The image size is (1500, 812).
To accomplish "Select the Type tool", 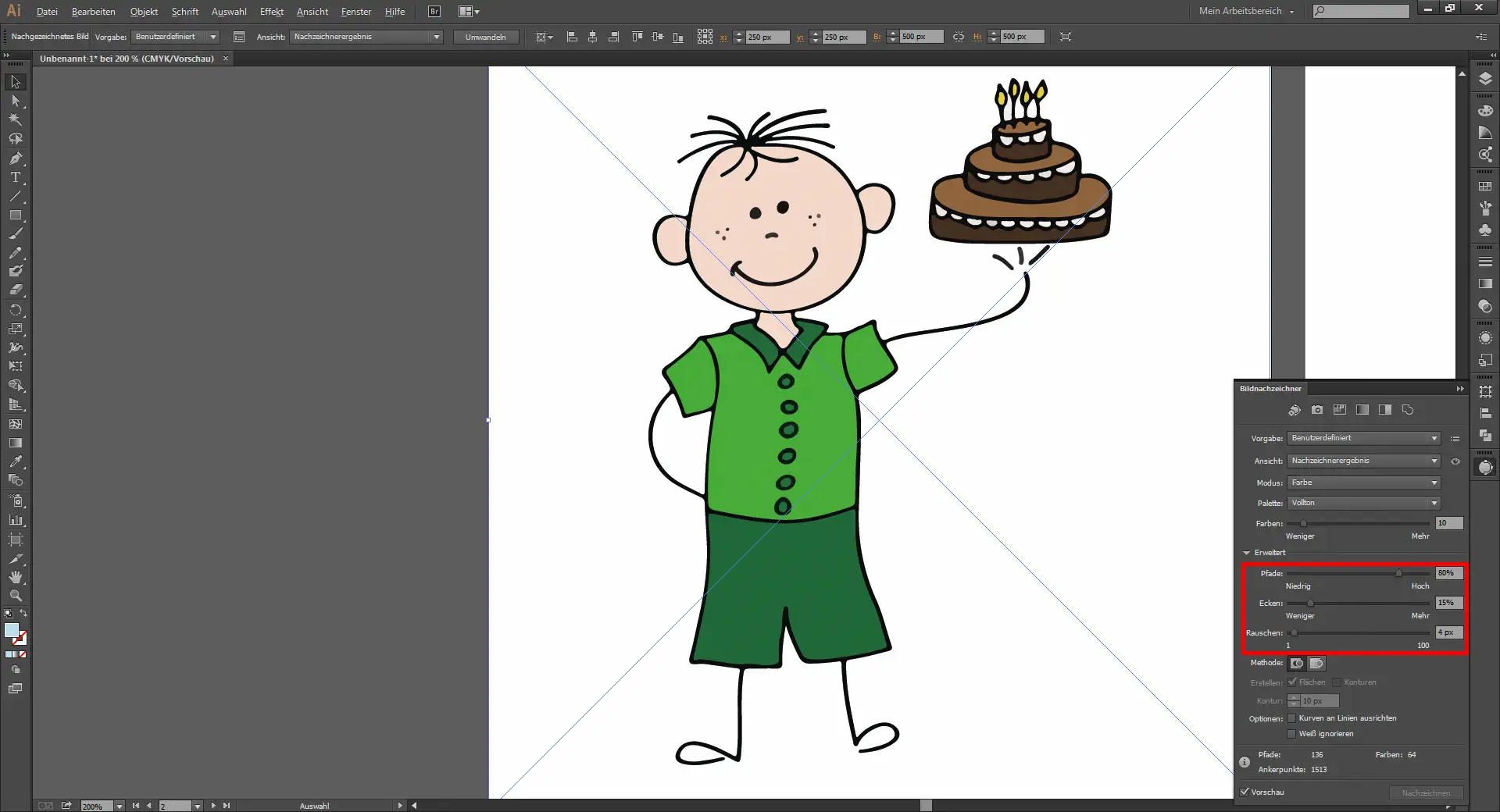I will tap(15, 177).
